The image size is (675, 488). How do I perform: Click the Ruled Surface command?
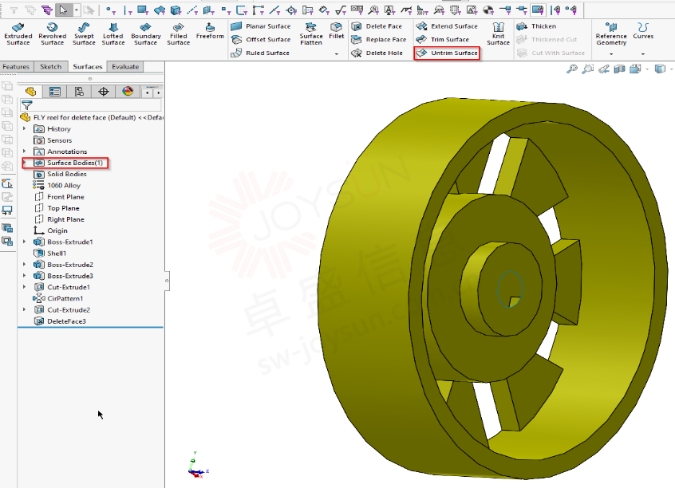tap(260, 53)
